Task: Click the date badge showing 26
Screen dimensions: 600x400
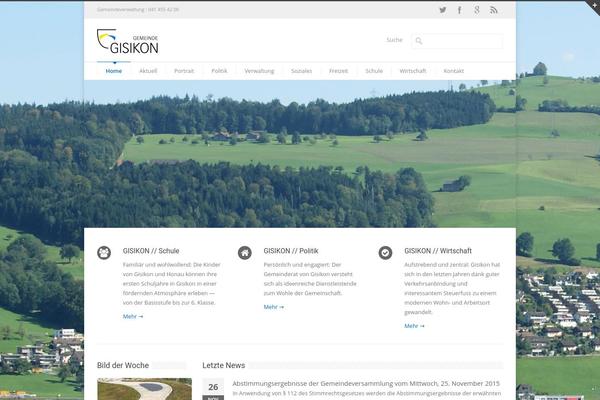Action: [213, 389]
